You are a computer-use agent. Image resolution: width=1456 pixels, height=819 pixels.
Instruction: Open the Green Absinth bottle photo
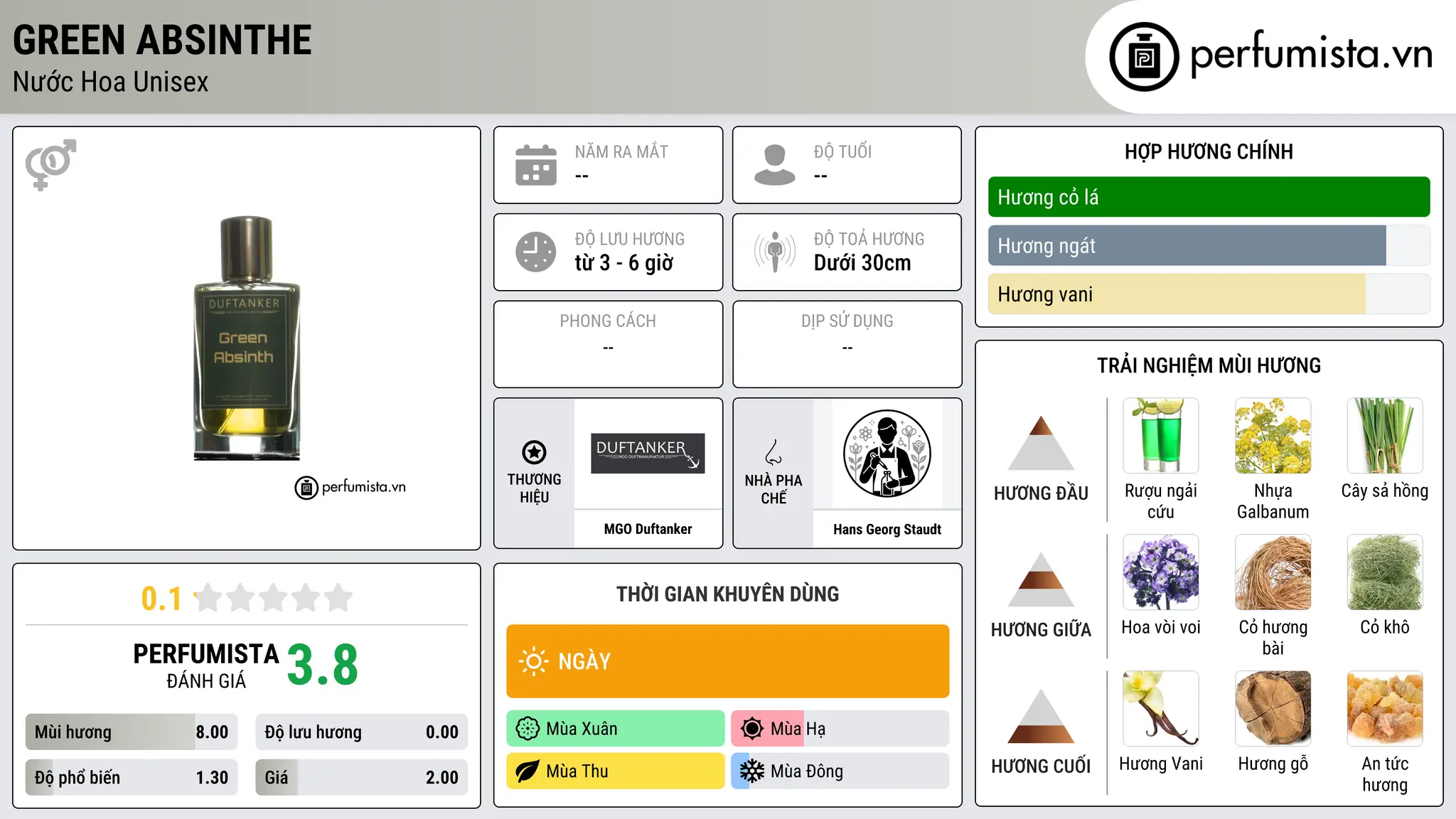[x=247, y=338]
